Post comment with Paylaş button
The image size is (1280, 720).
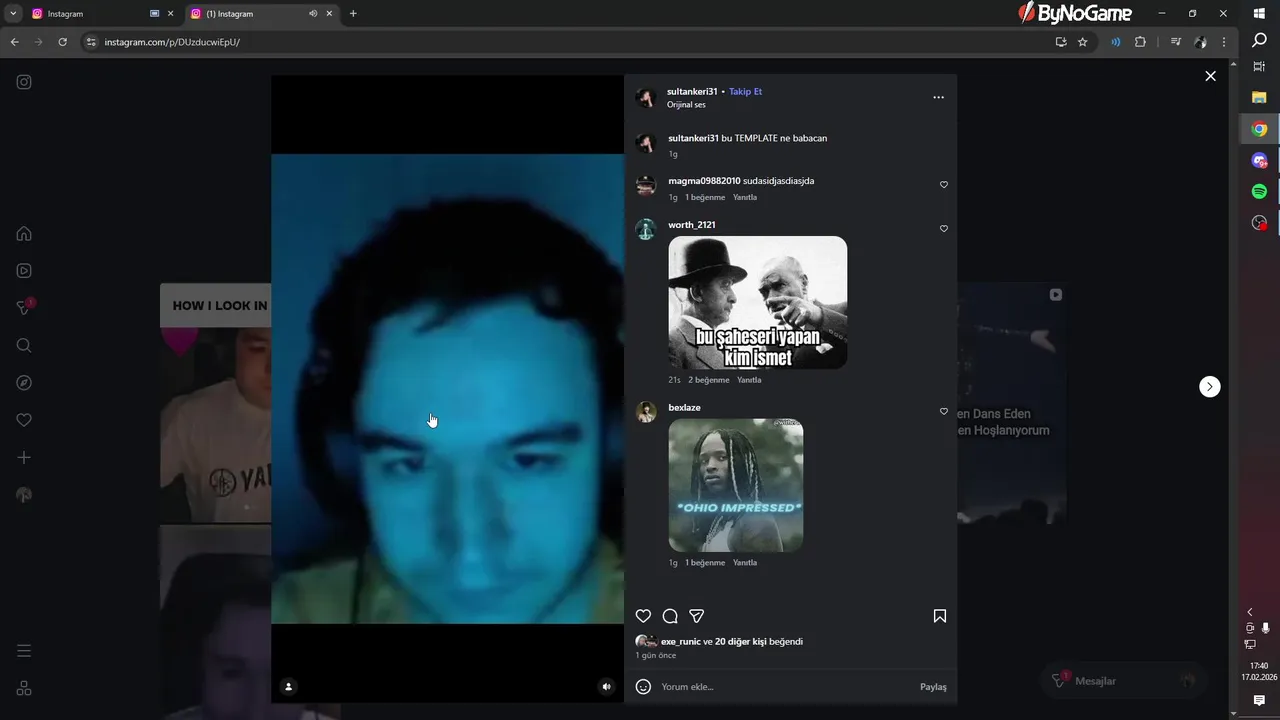[x=933, y=687]
